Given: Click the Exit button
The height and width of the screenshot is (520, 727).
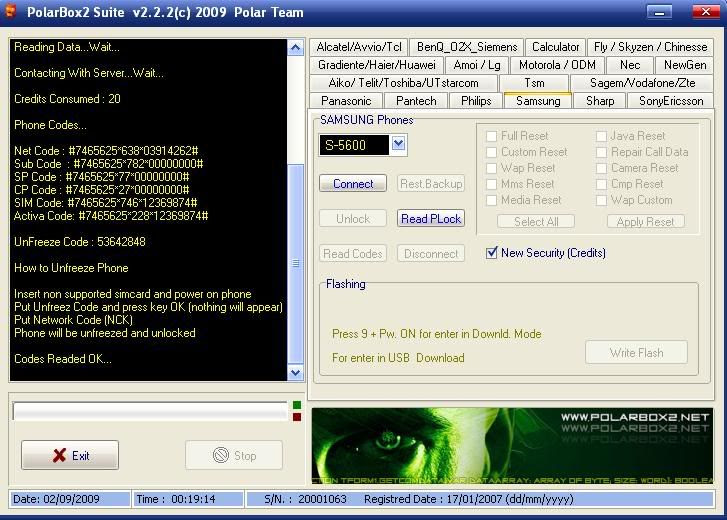Looking at the screenshot, I should (70, 455).
